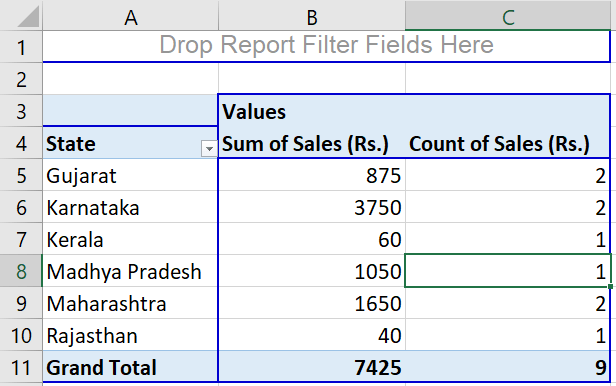
Task: Select the Kerala row label
Action: click(130, 239)
